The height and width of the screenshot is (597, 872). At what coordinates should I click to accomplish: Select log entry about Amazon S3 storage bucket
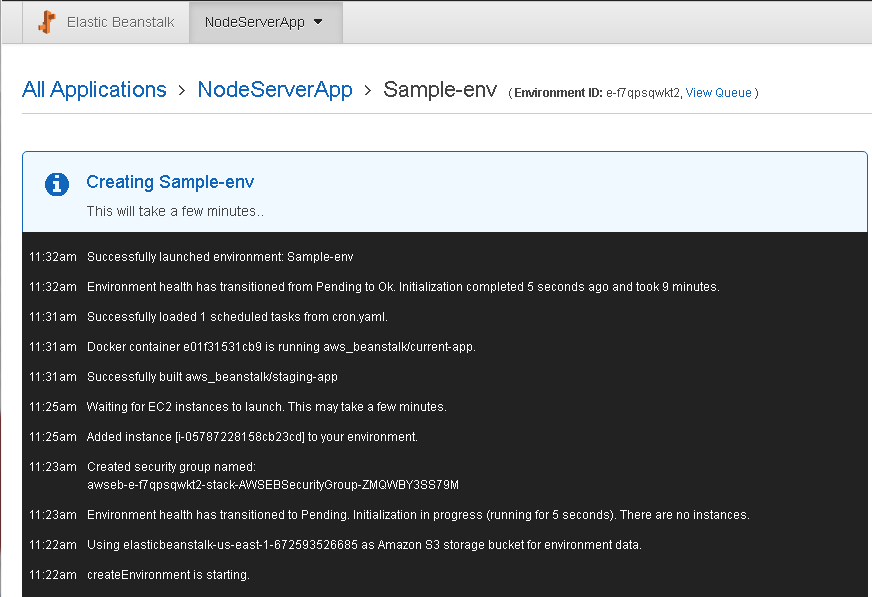pos(364,545)
